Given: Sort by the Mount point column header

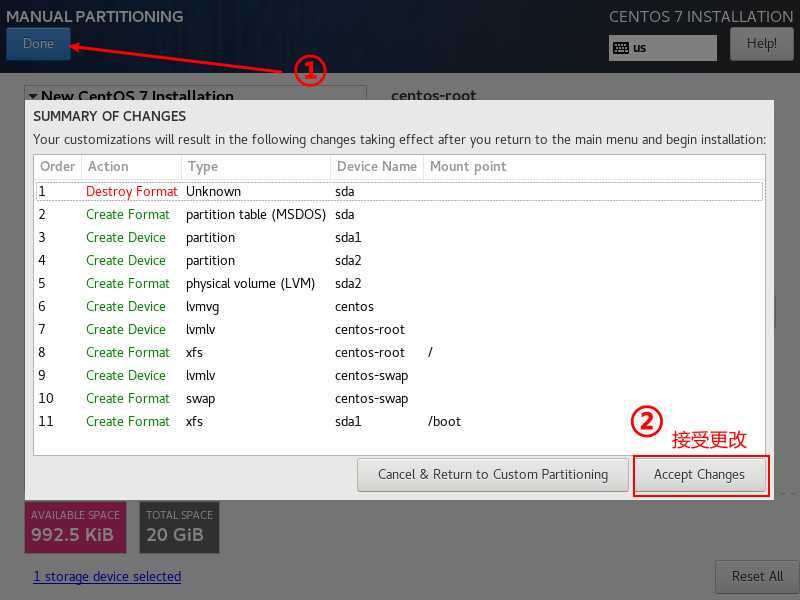Looking at the screenshot, I should point(594,167).
